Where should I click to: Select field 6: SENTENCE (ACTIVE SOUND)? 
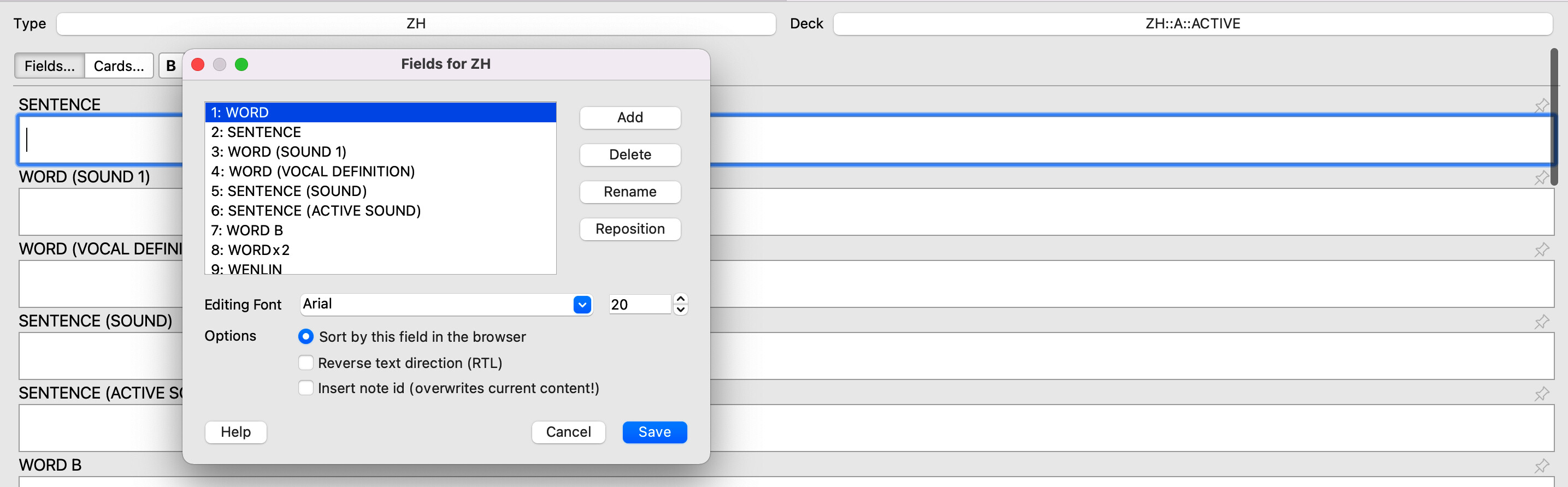380,210
